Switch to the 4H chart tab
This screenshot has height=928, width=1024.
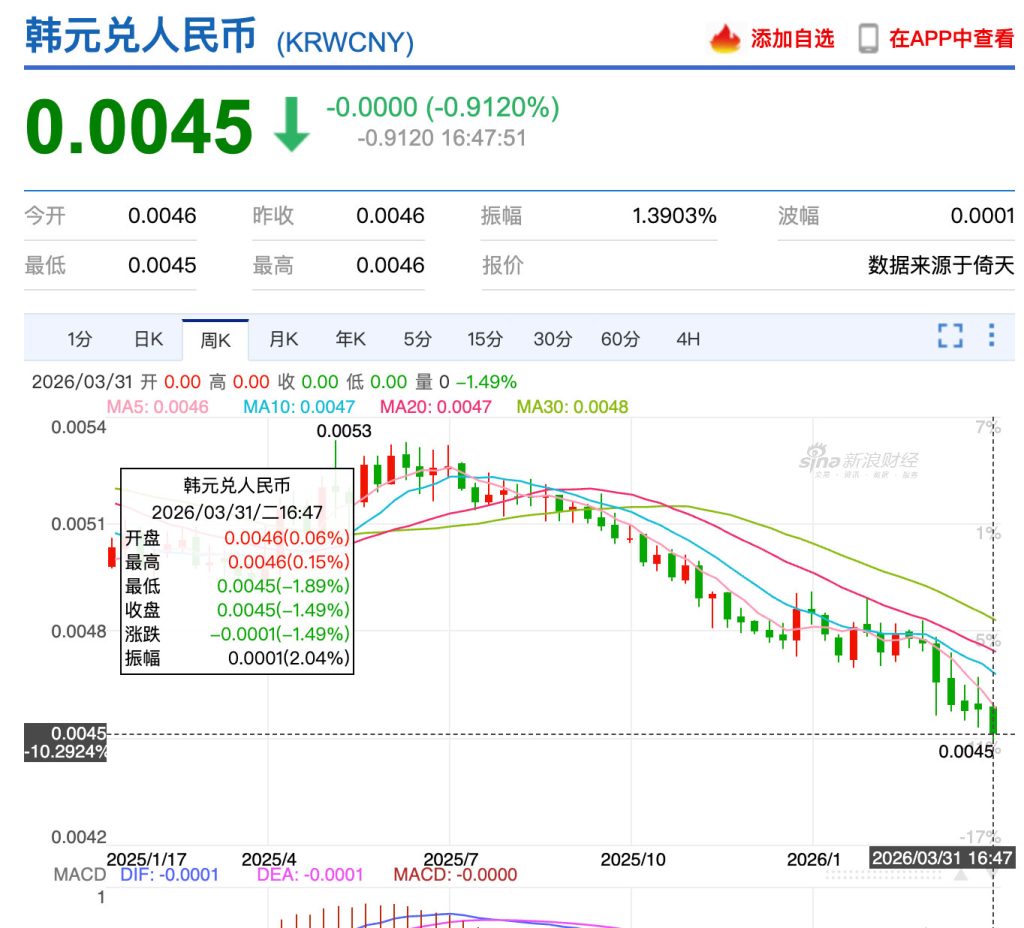coord(688,339)
